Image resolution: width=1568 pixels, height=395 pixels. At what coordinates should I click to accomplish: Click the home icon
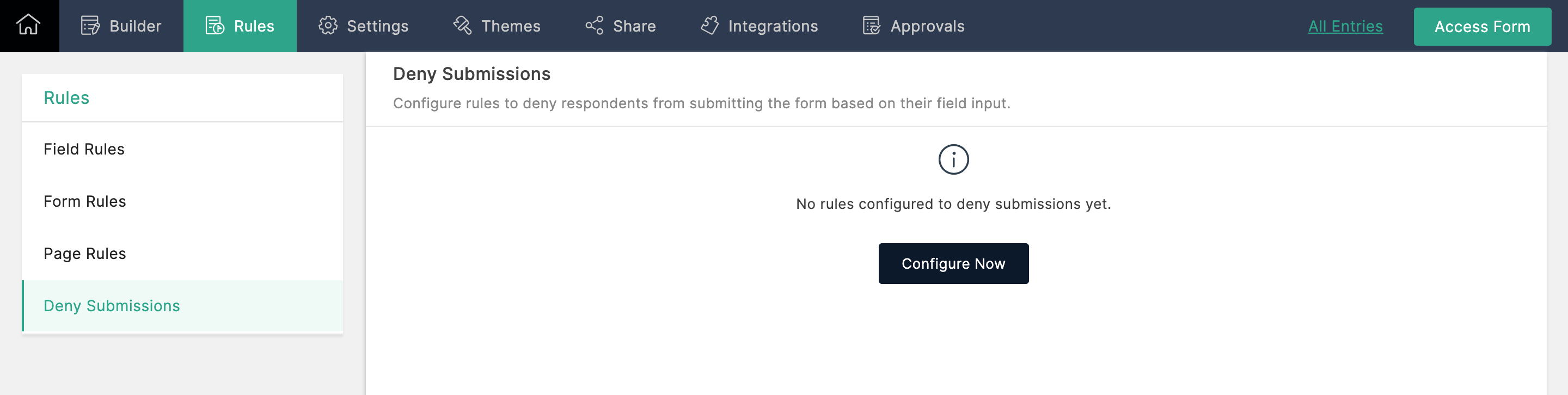tap(29, 26)
